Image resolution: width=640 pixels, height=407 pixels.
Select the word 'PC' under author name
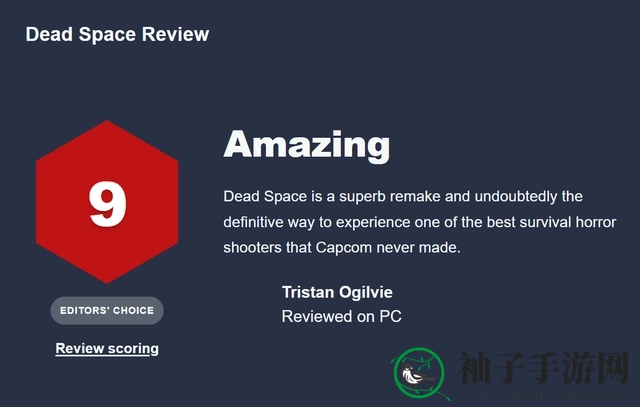click(x=391, y=316)
